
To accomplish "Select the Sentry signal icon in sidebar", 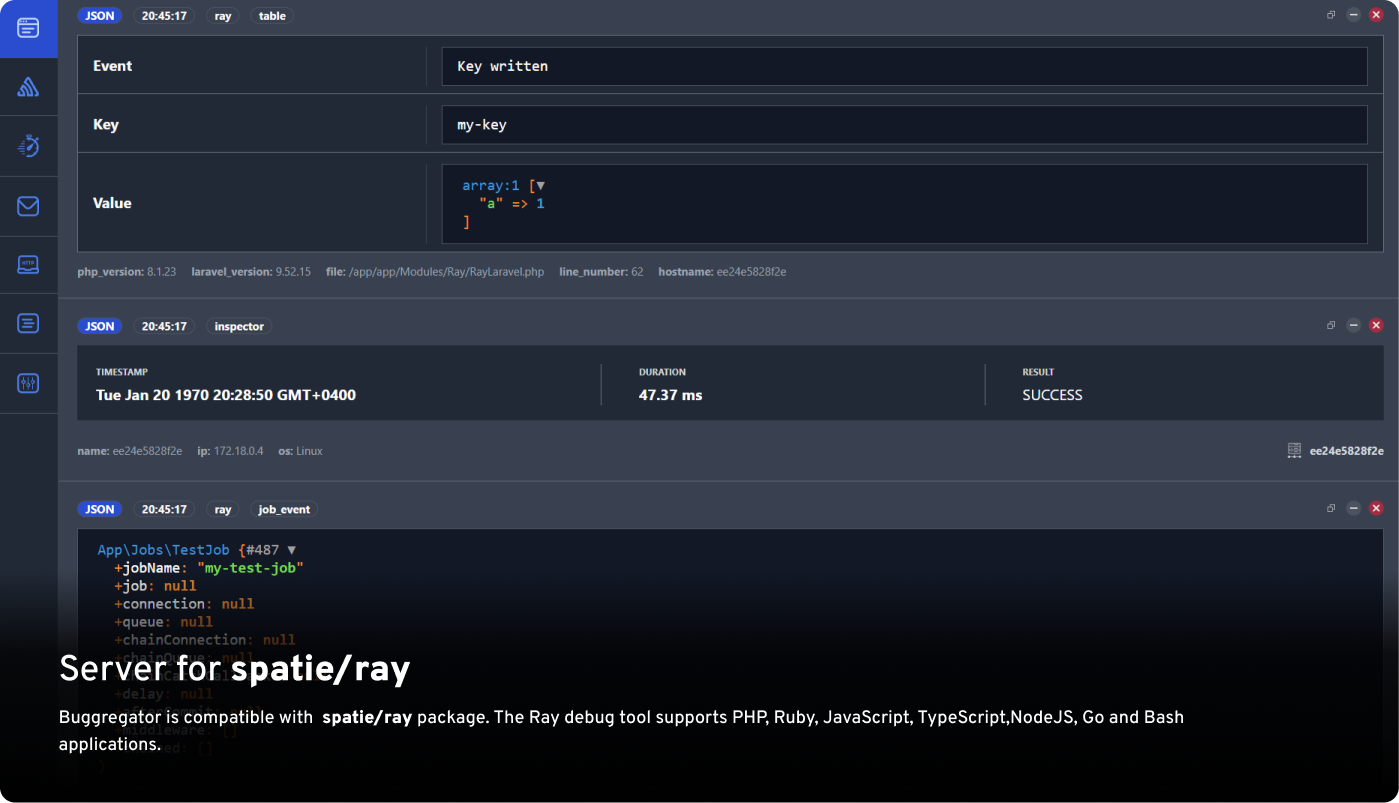I will point(29,87).
